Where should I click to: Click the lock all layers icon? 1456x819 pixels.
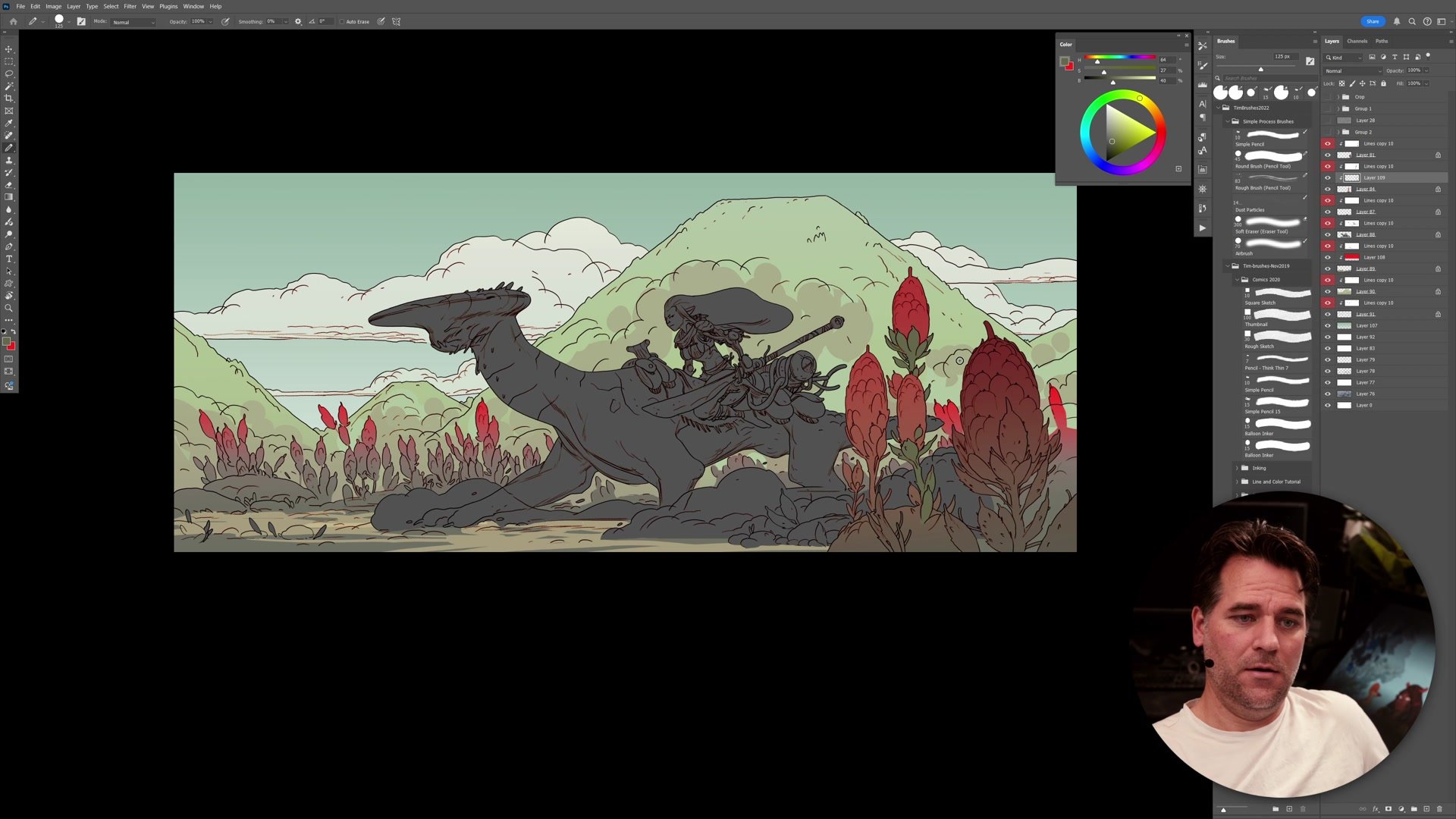(x=1383, y=83)
